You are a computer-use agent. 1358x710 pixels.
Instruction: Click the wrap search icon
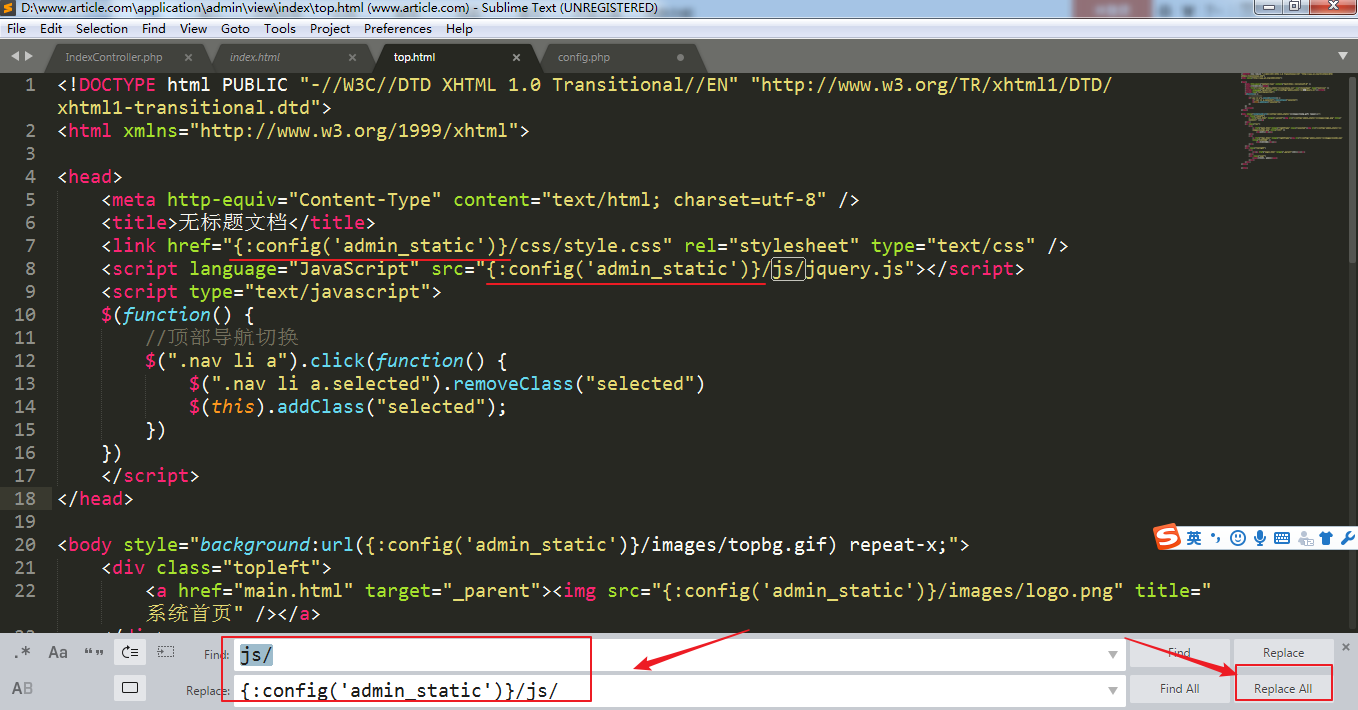pos(129,653)
